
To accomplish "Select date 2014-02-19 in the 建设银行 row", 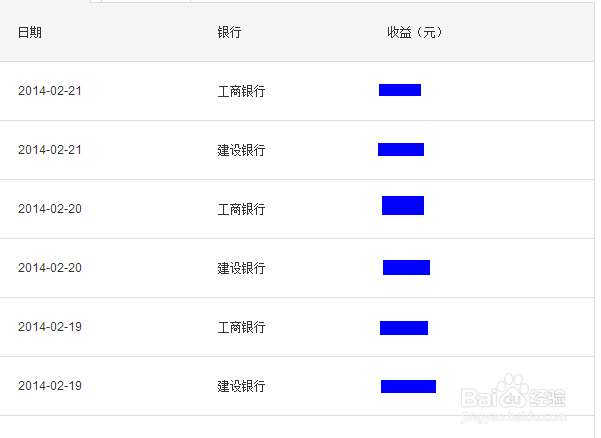I will coord(50,386).
